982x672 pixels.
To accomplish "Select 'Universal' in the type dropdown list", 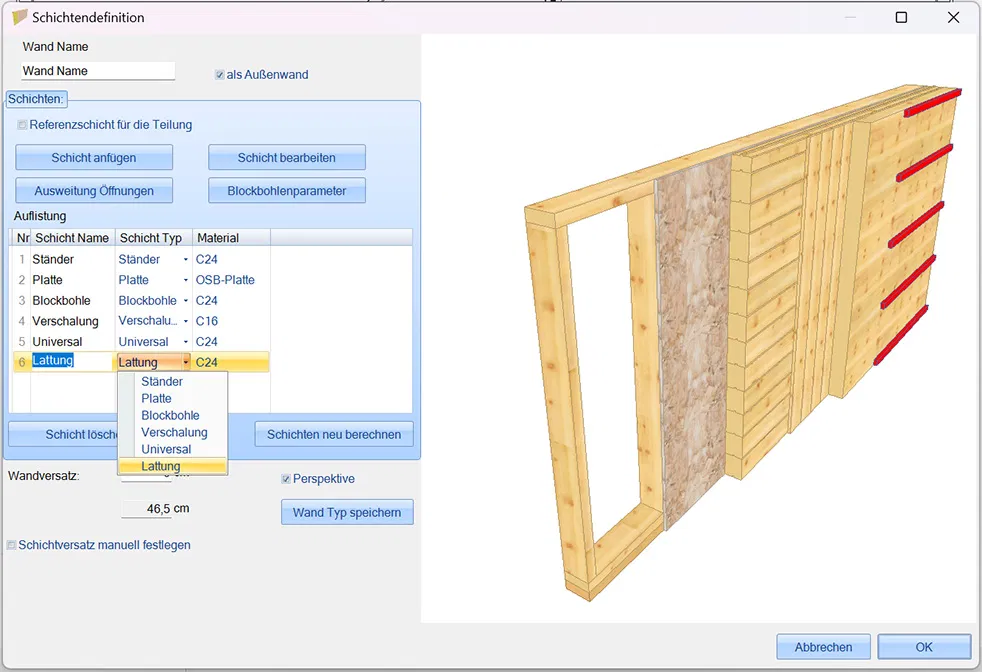I will [x=166, y=449].
